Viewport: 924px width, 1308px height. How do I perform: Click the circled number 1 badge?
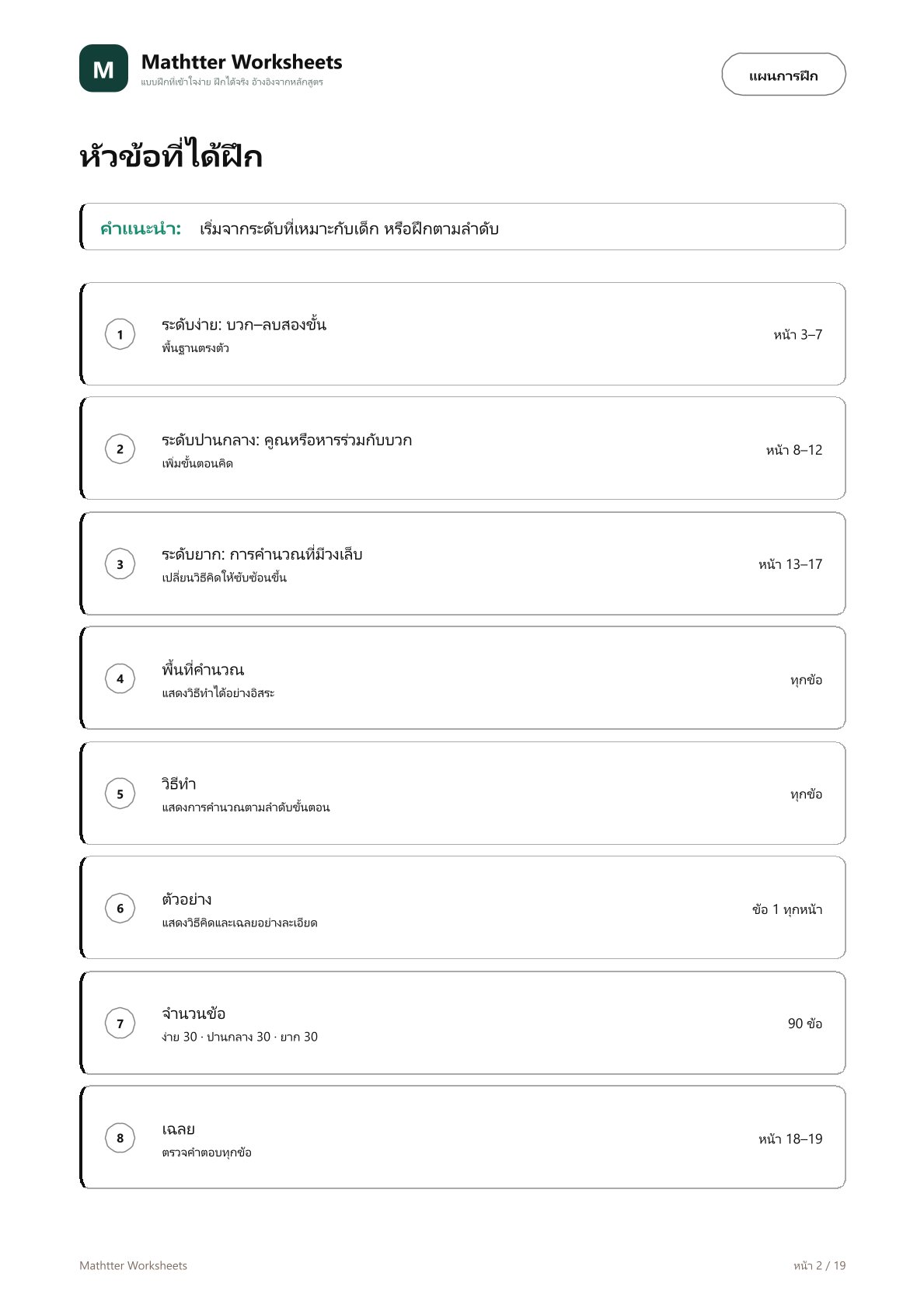coord(120,334)
